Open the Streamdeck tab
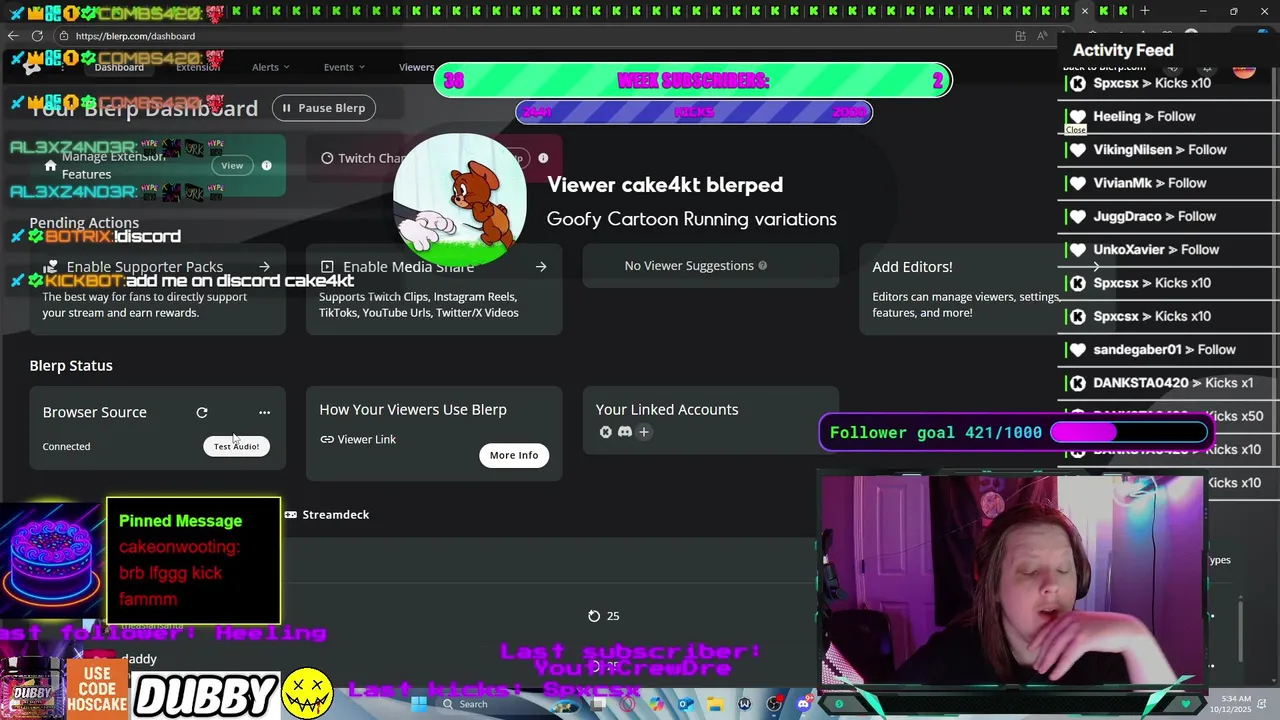 click(x=327, y=514)
